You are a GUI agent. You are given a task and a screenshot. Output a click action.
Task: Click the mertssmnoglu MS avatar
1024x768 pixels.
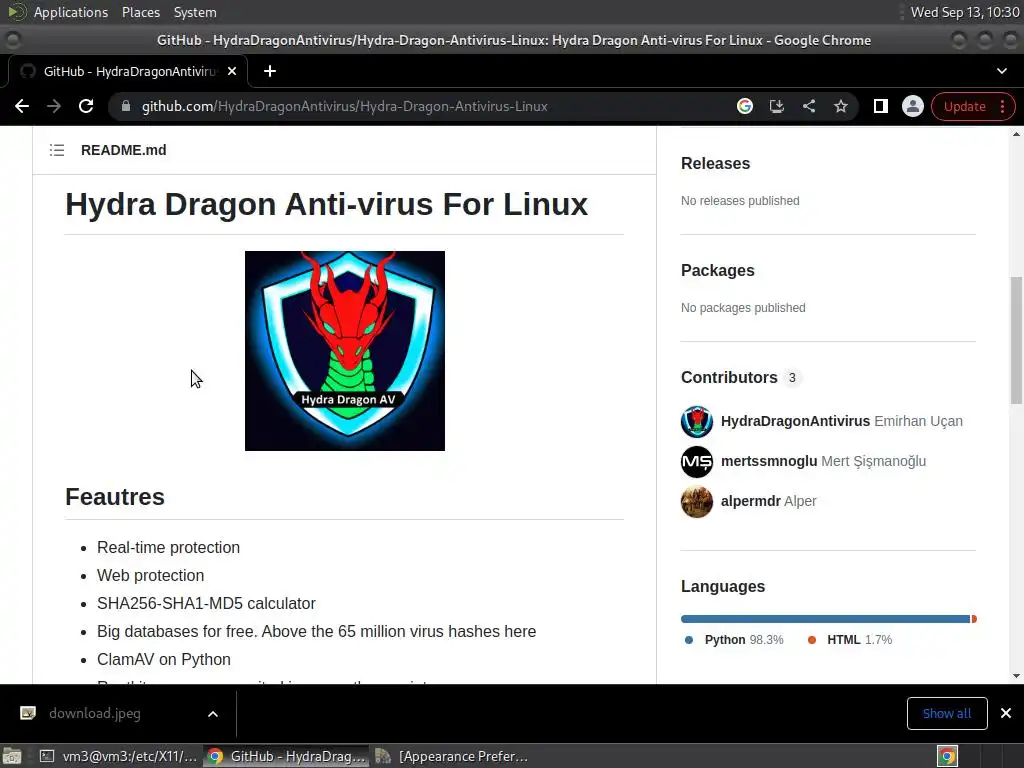[697, 462]
